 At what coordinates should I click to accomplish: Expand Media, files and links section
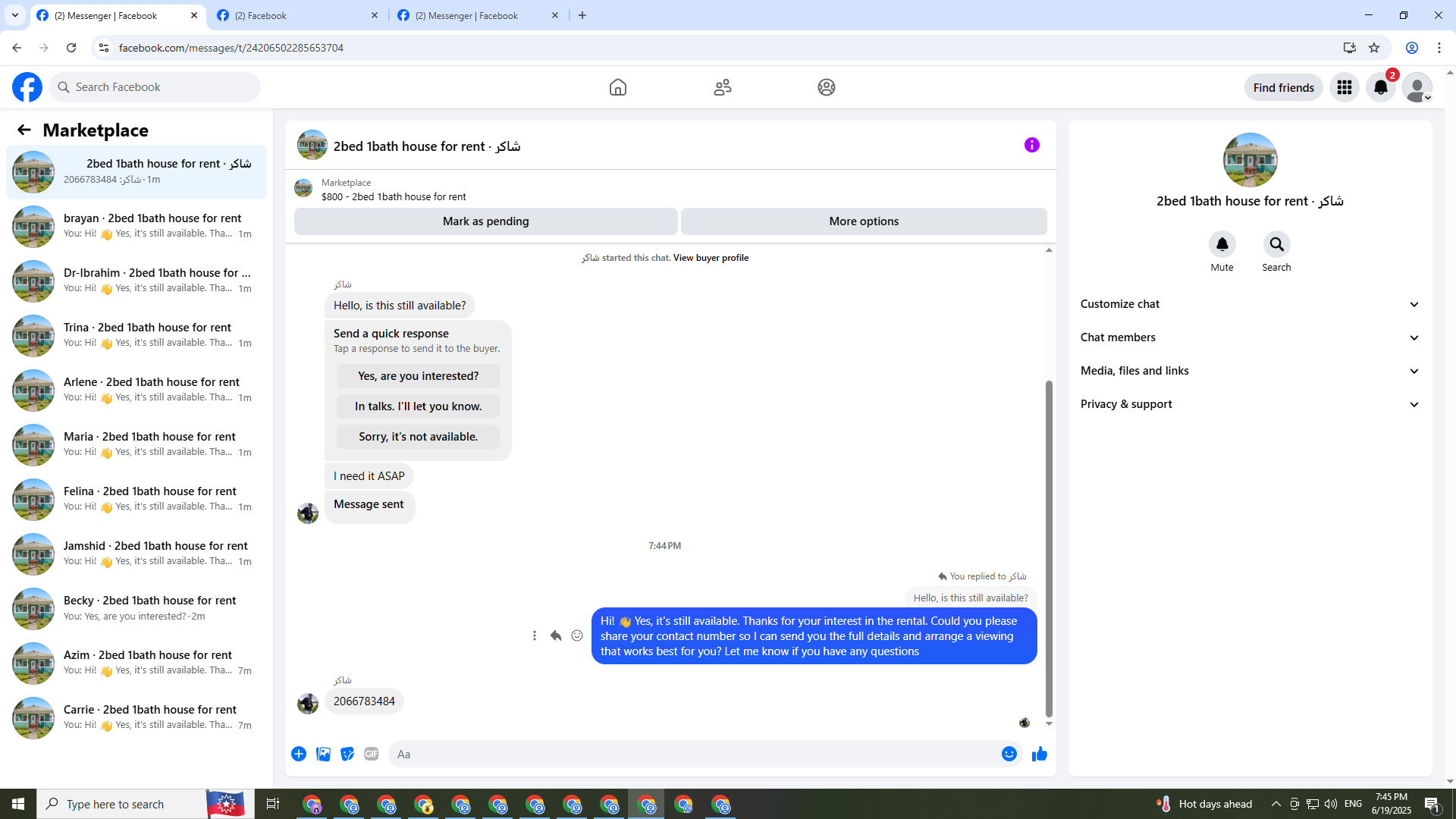[1250, 371]
